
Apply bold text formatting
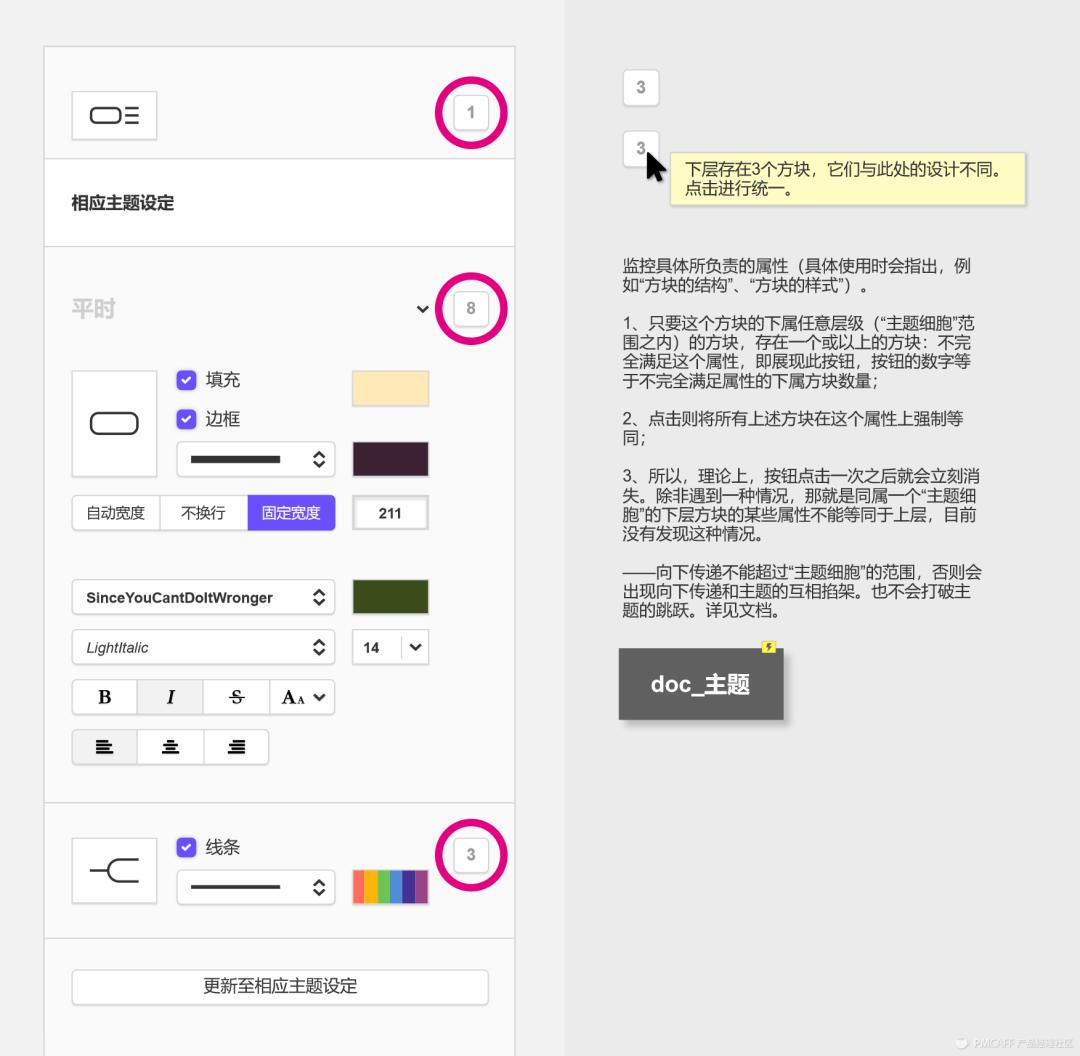click(x=104, y=697)
